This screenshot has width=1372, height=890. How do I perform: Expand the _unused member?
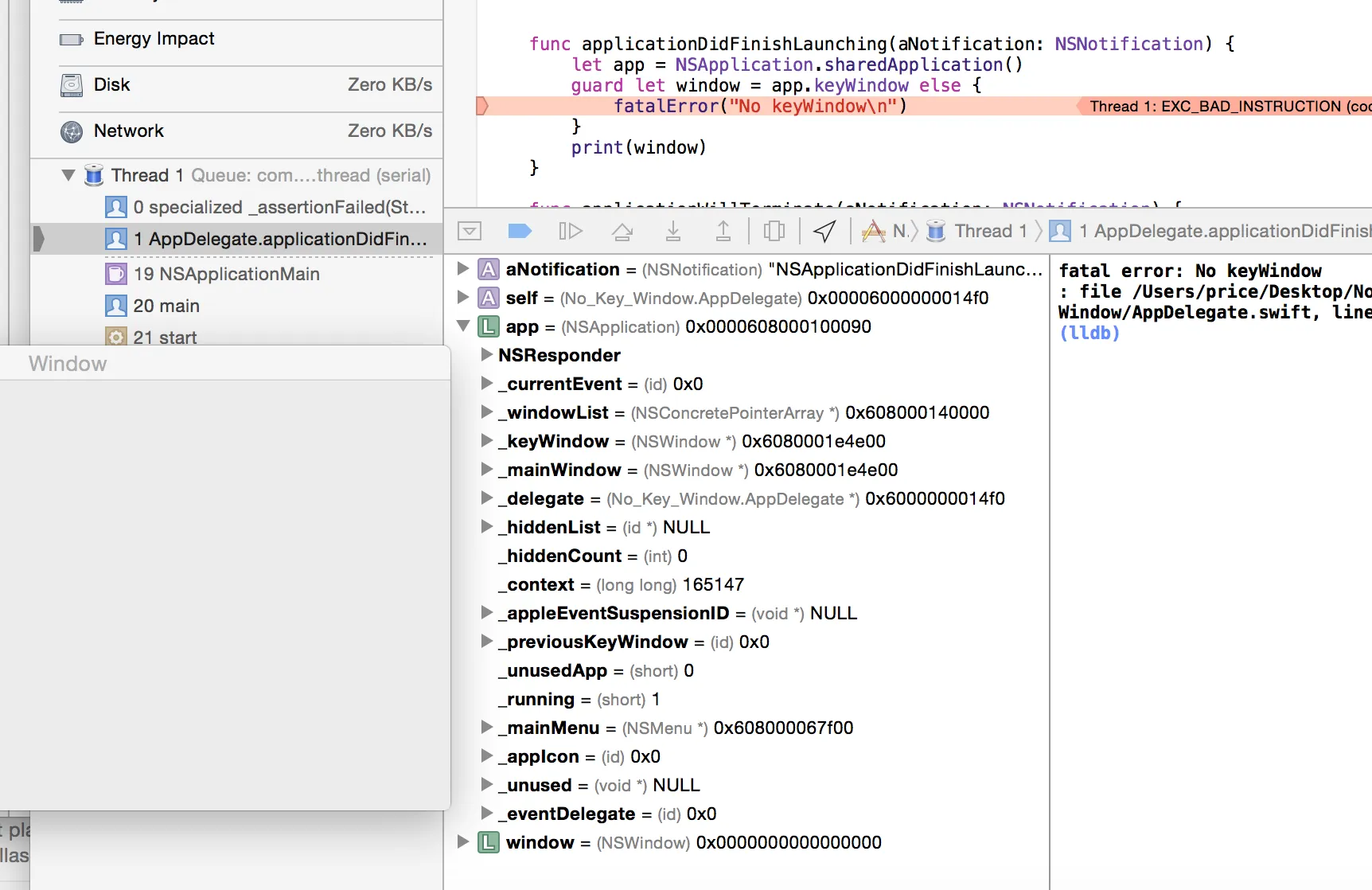coord(486,785)
